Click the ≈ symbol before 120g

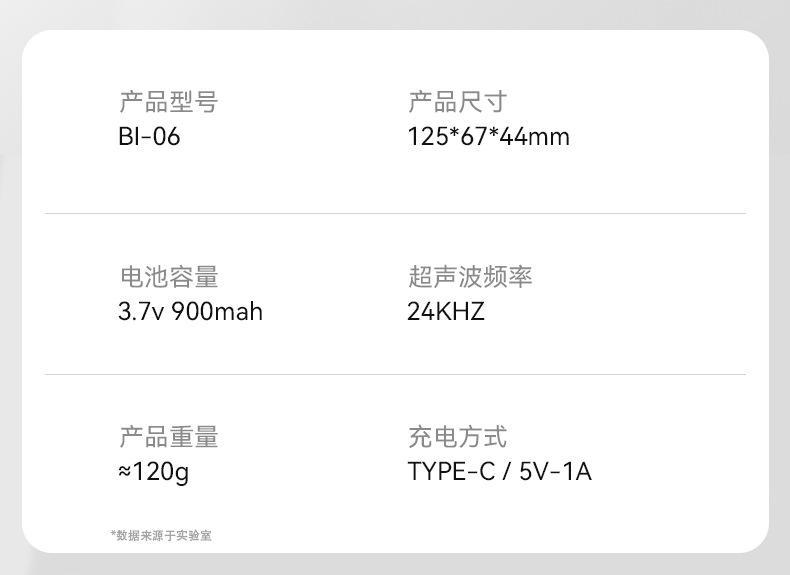click(125, 471)
